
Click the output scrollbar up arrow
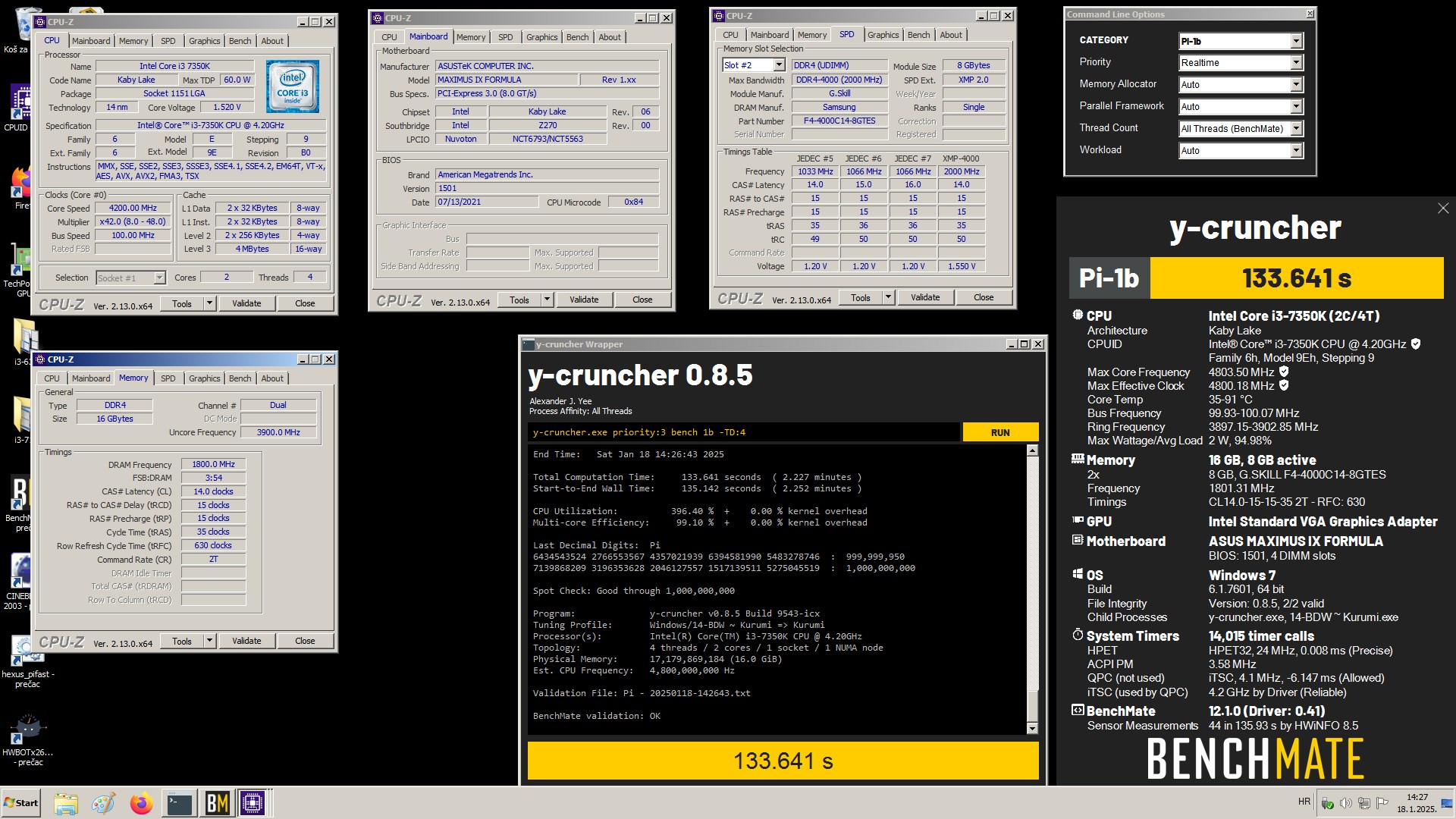pyautogui.click(x=1032, y=450)
